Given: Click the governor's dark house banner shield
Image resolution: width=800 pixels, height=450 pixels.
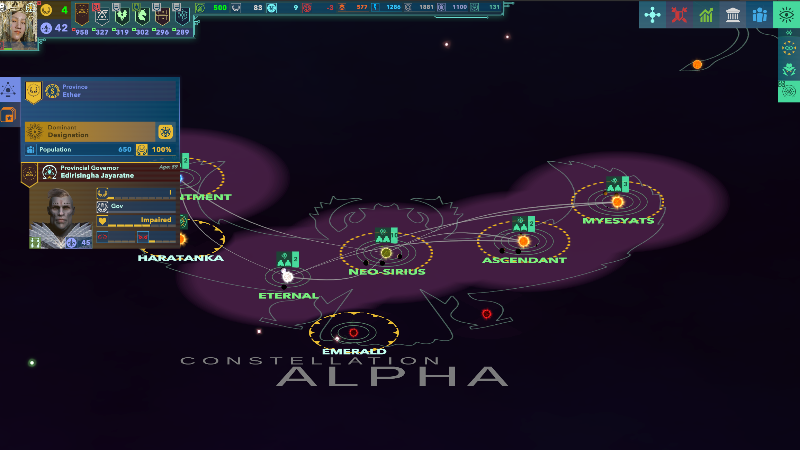Looking at the screenshot, I should pos(29,174).
